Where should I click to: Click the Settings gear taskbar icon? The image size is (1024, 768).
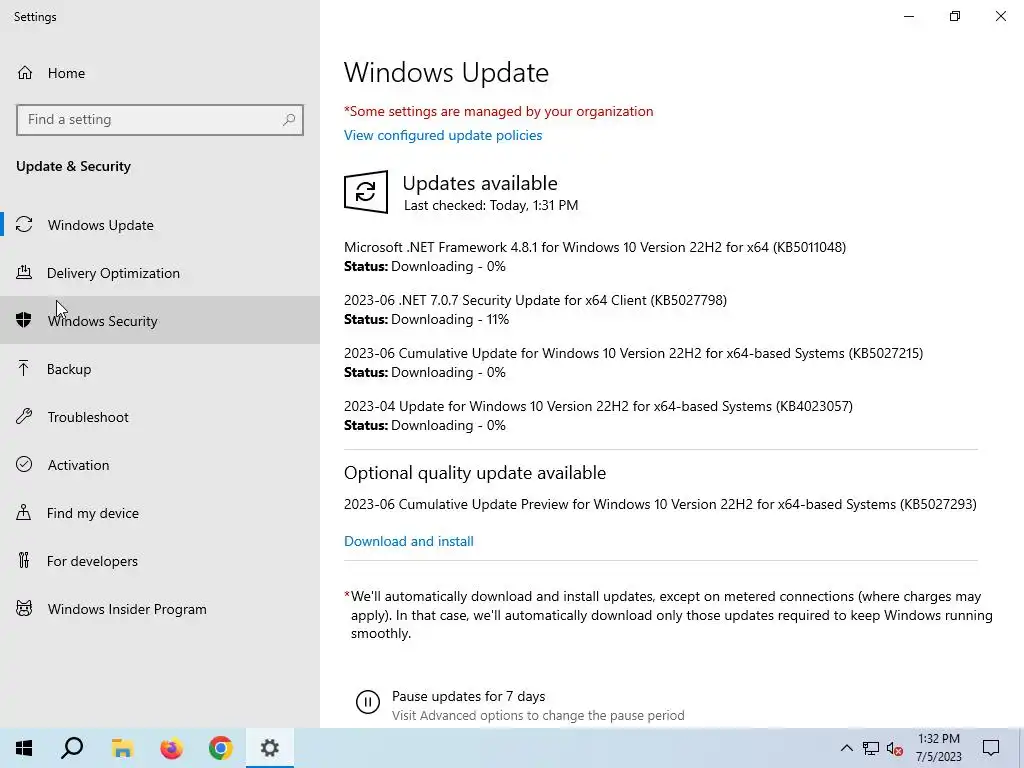(270, 748)
